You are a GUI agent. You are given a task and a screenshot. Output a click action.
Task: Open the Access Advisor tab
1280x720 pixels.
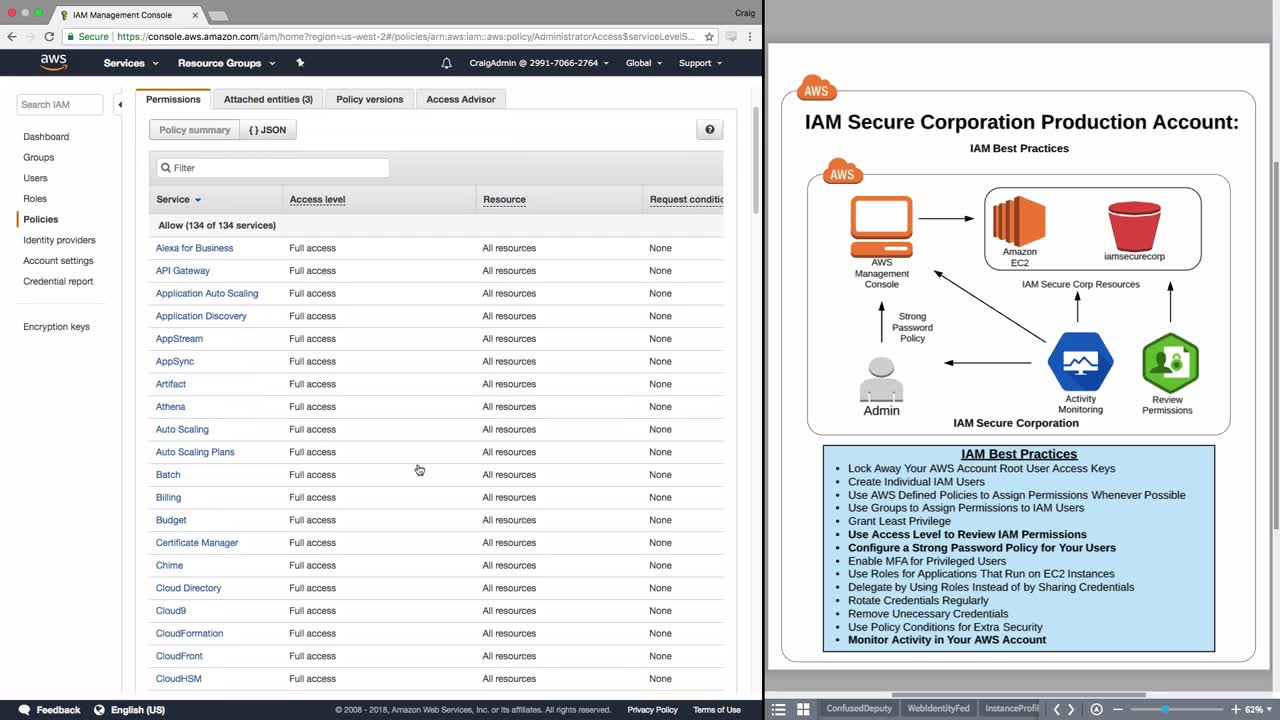[x=461, y=99]
